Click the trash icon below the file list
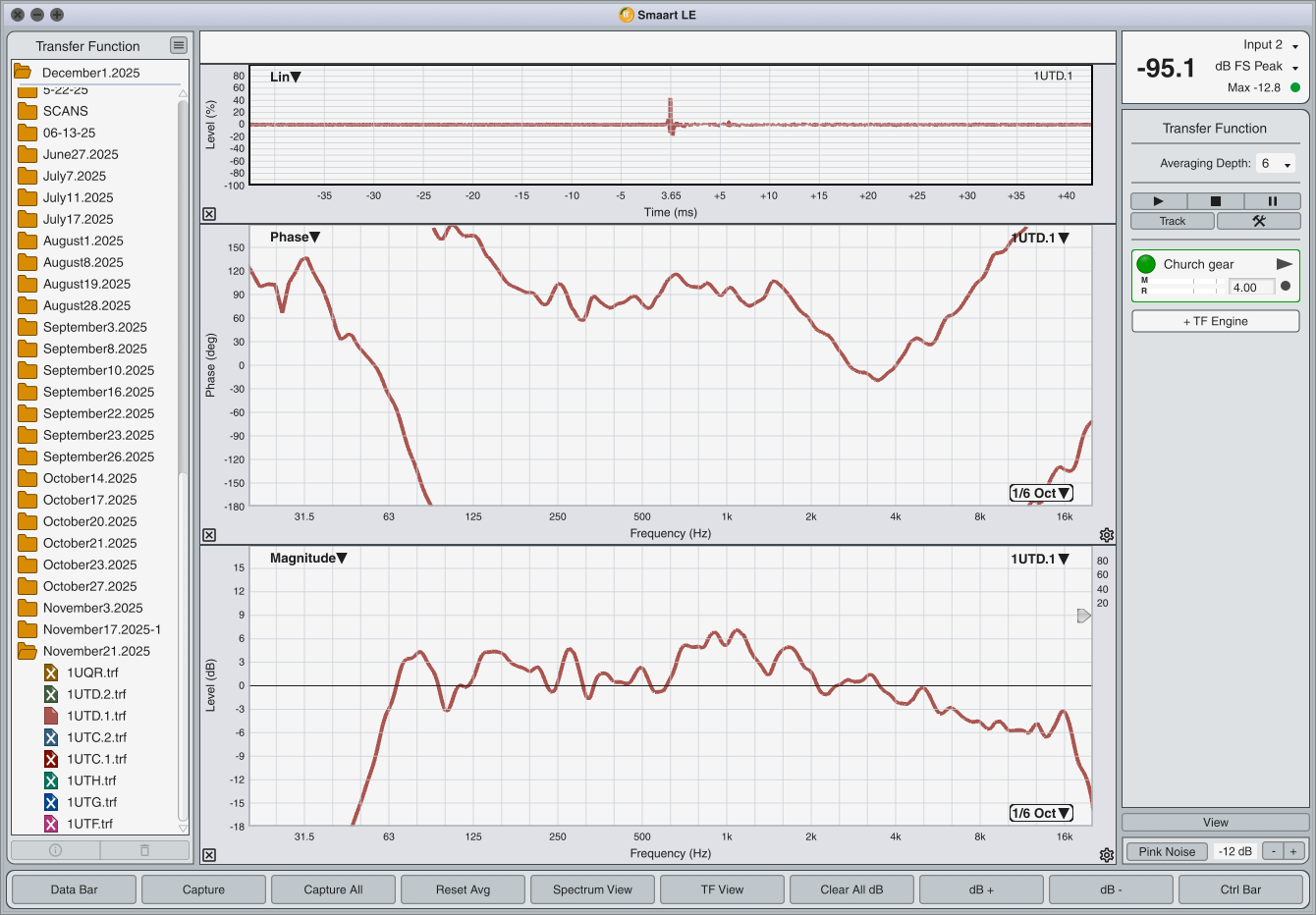 [144, 850]
